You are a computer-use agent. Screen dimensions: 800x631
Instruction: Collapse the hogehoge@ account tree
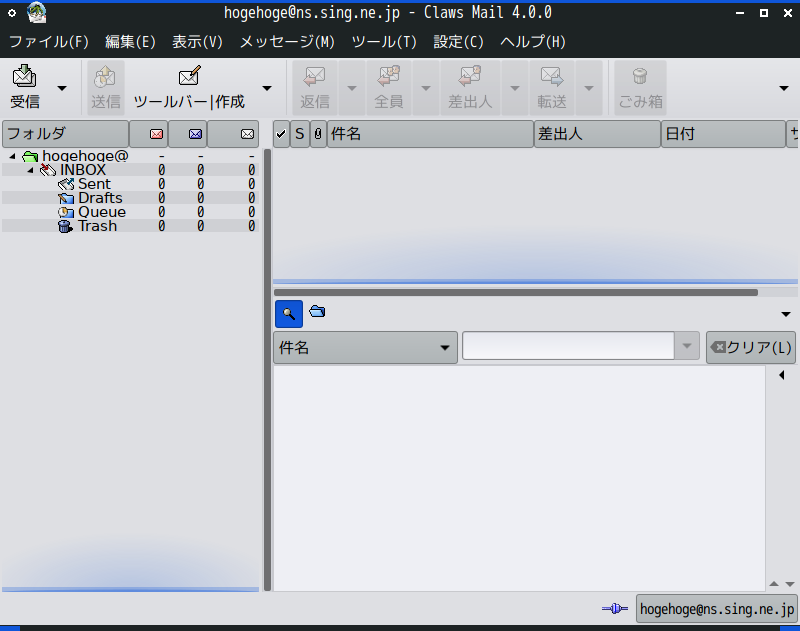[x=12, y=156]
